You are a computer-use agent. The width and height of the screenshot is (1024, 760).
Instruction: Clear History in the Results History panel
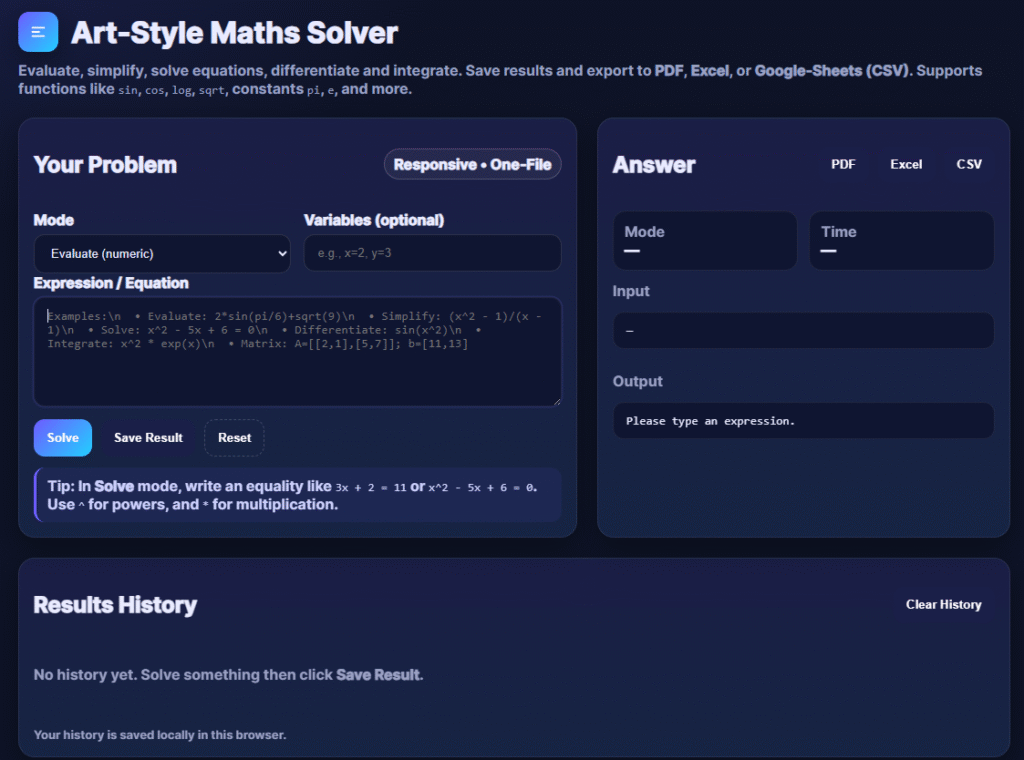click(943, 605)
